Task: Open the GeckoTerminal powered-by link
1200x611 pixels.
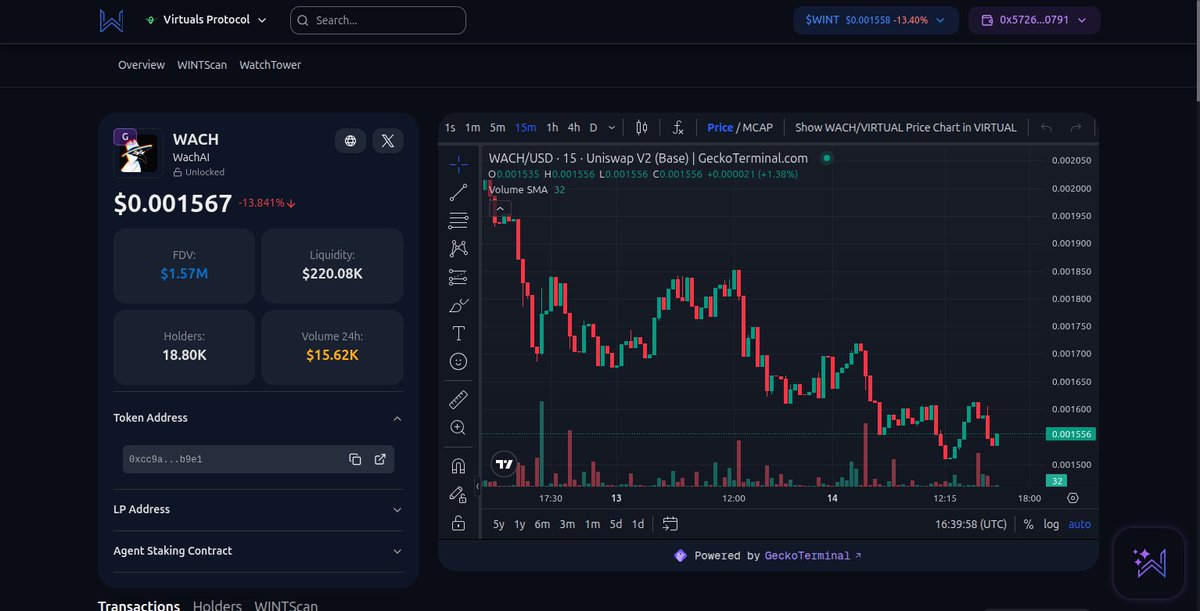Action: 812,555
